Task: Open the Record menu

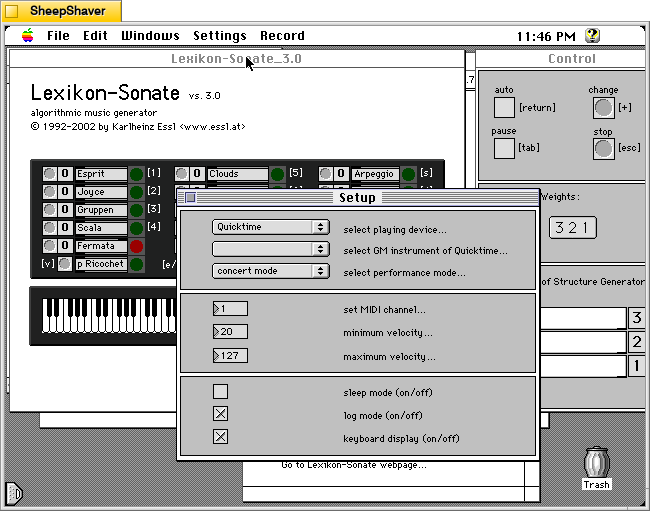Action: coord(282,36)
